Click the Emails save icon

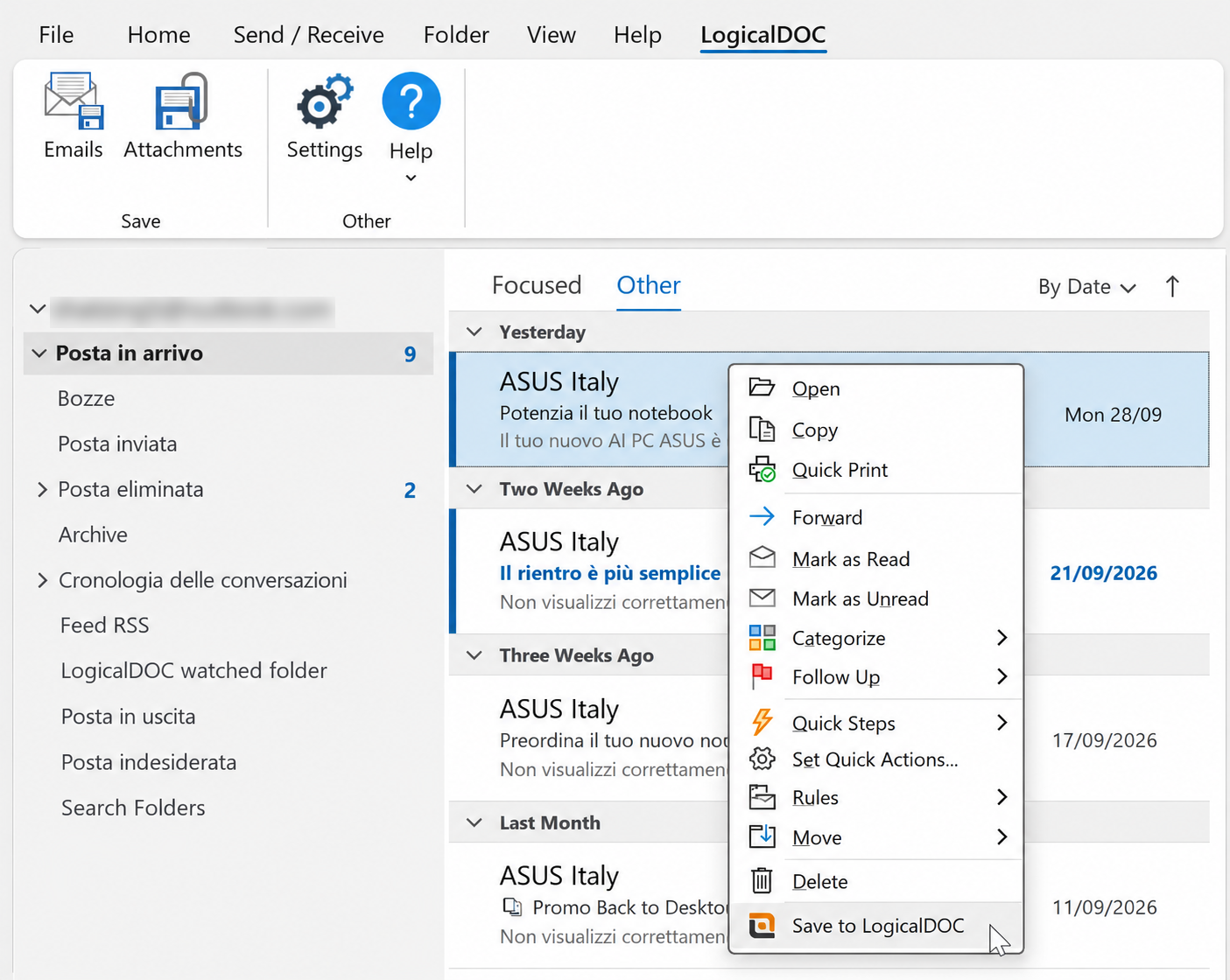(74, 101)
